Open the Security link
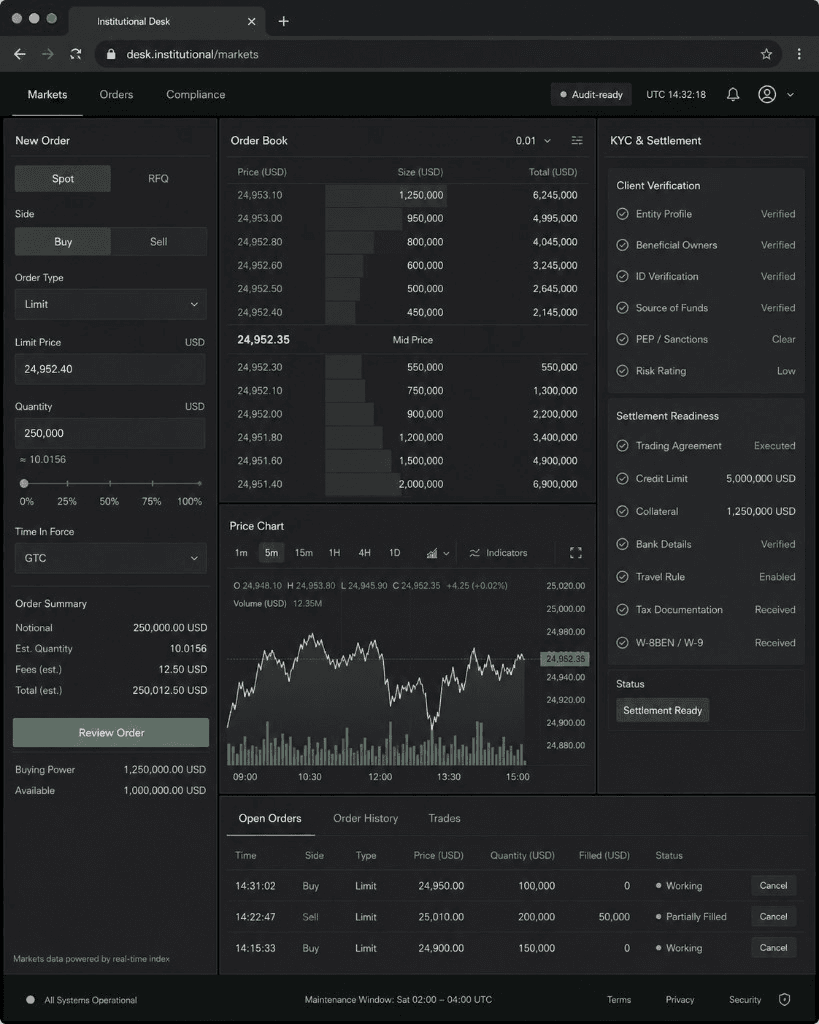Image resolution: width=819 pixels, height=1024 pixels. [x=745, y=1000]
